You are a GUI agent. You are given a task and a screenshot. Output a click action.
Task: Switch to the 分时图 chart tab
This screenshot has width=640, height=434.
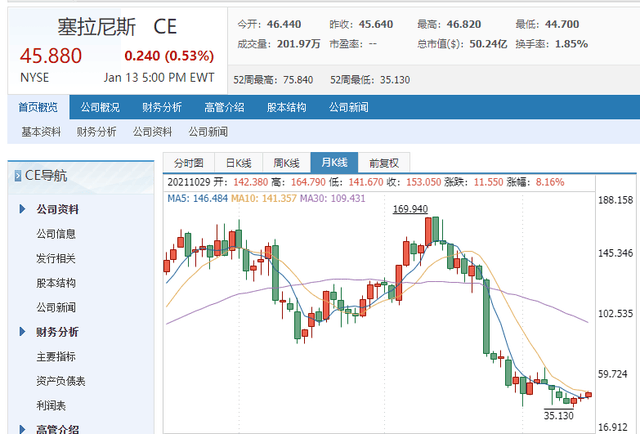pos(188,163)
